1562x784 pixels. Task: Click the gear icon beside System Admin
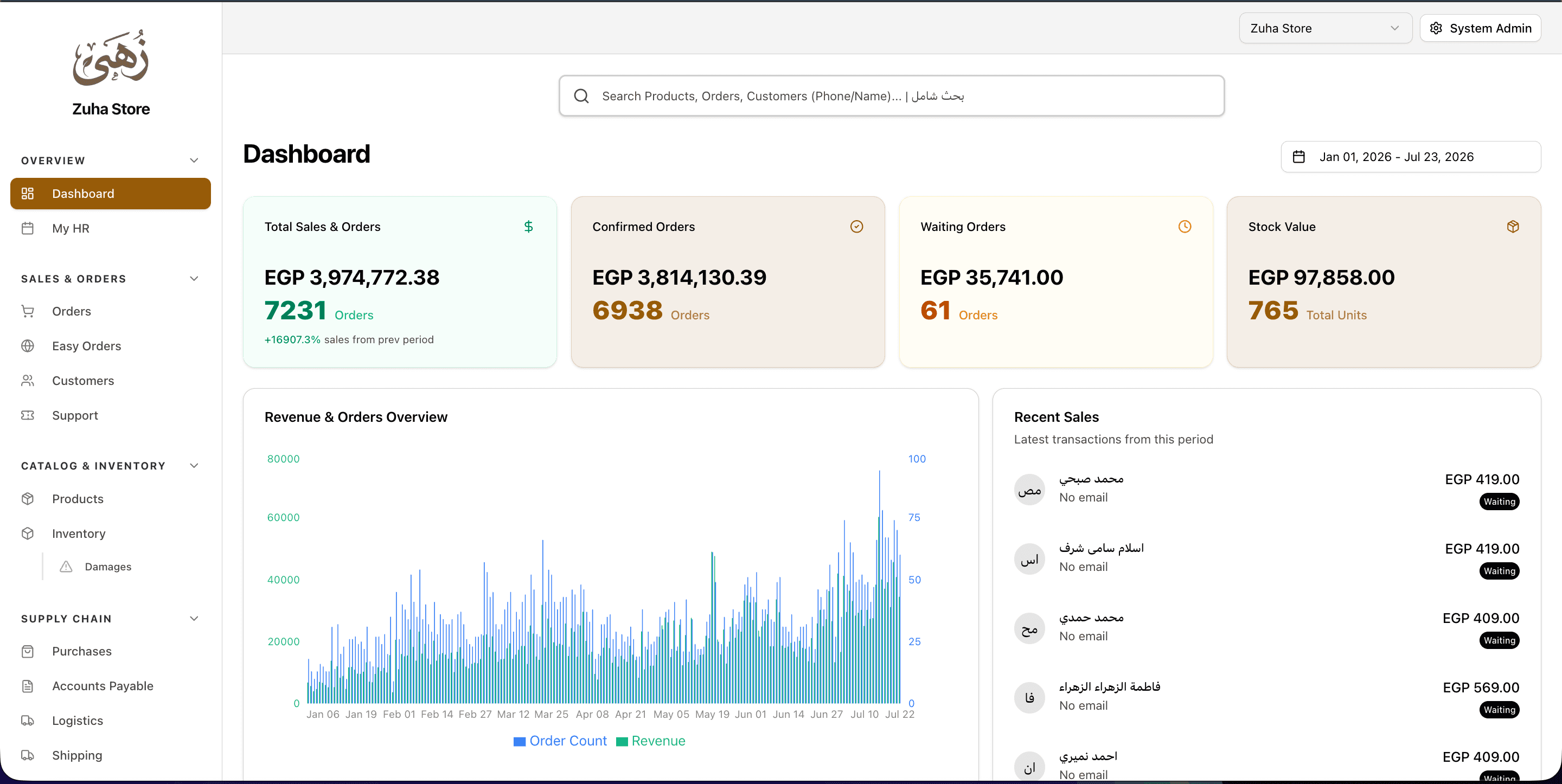(x=1435, y=28)
